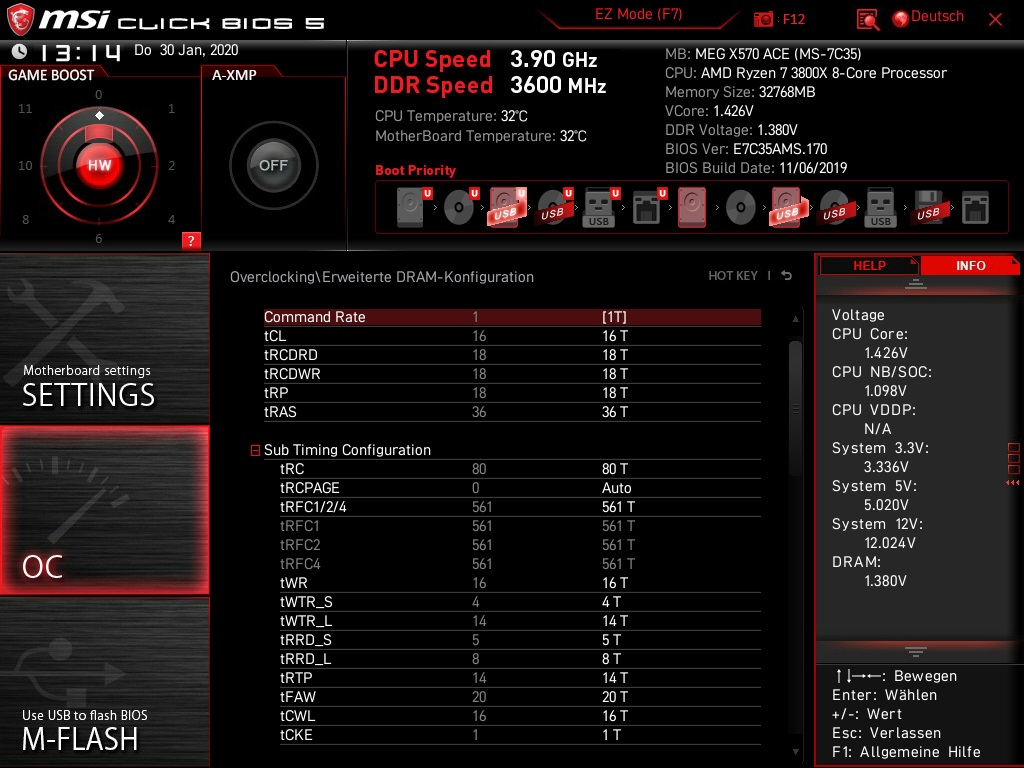
Task: Click the clock icon beside the time
Action: (20, 51)
